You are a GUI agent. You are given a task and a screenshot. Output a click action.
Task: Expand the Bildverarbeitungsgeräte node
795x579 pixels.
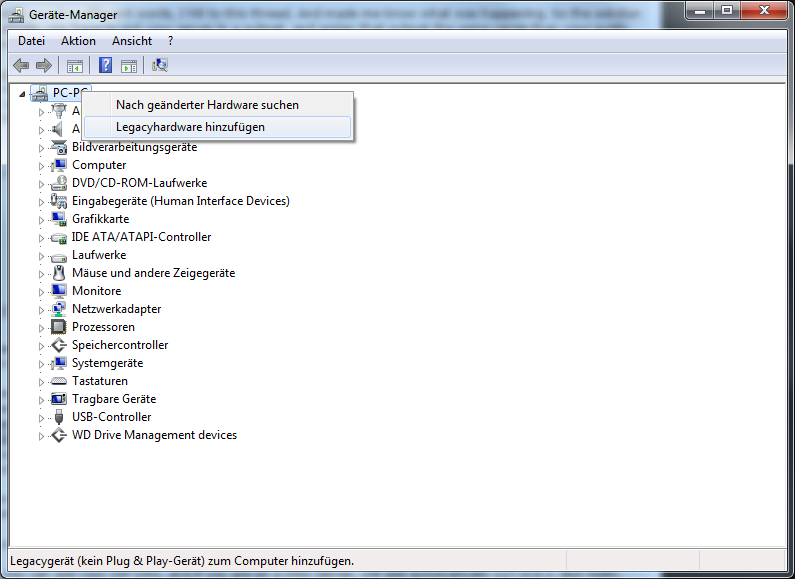[42, 148]
